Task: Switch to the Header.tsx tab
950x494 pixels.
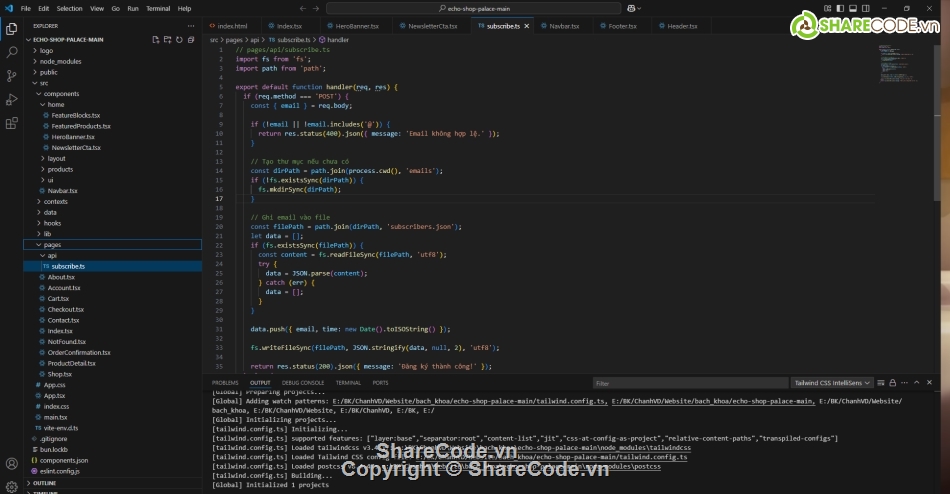Action: click(682, 26)
